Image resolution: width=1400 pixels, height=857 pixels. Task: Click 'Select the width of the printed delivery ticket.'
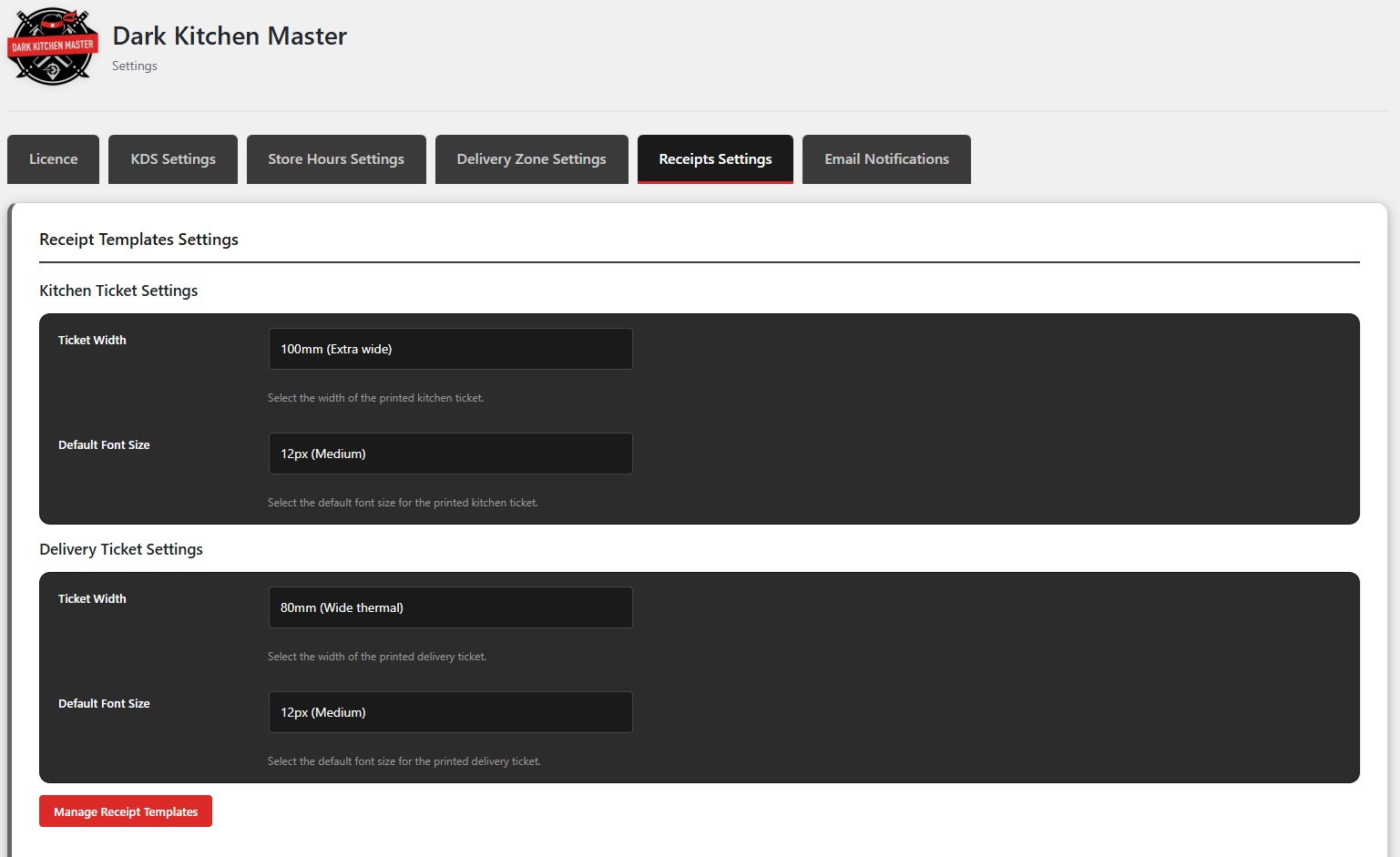[377, 657]
